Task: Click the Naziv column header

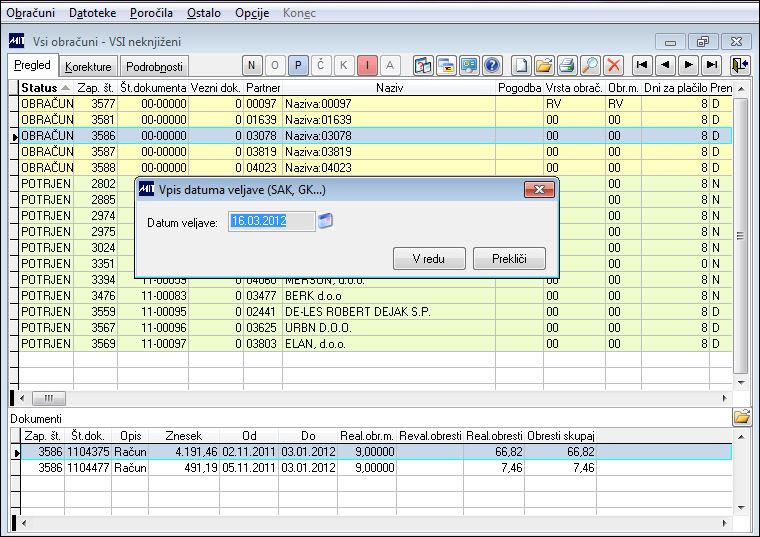Action: click(389, 88)
